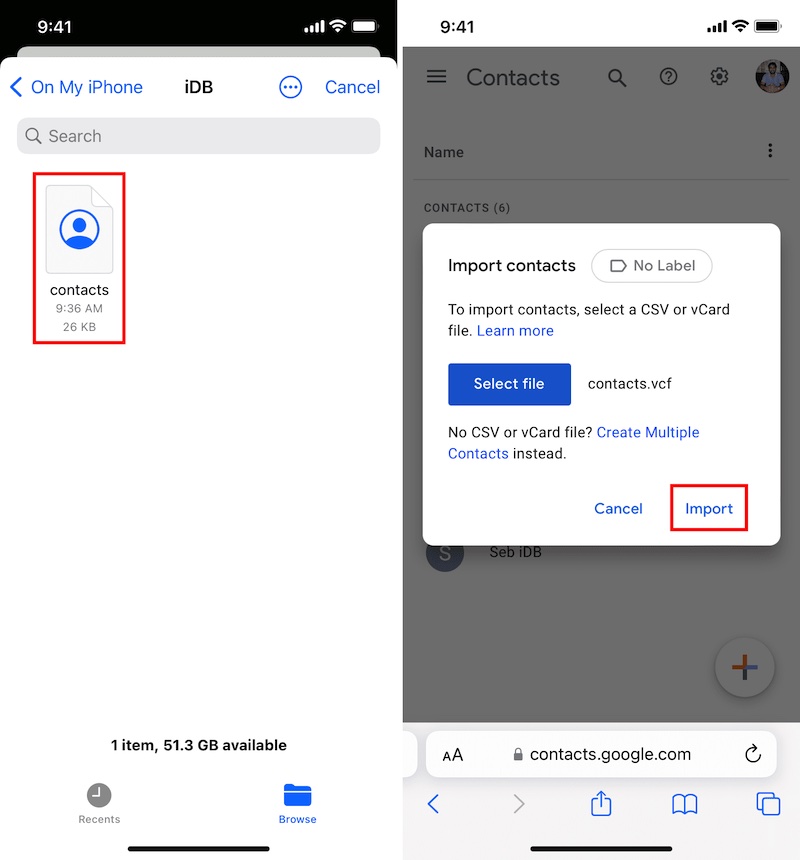Tap the search magnifier icon in Contacts
The width and height of the screenshot is (800, 860).
coord(617,77)
